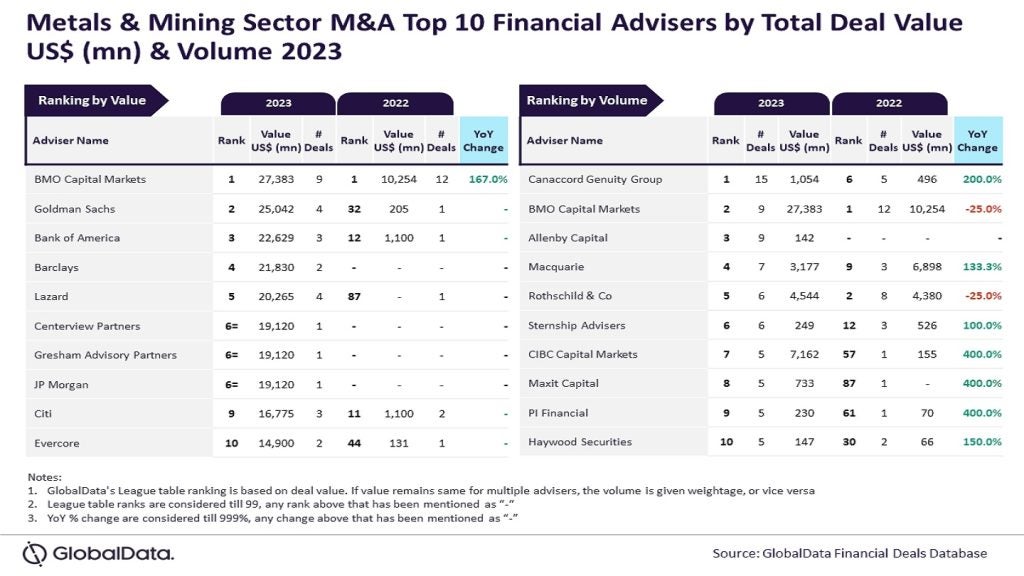The width and height of the screenshot is (1024, 576).
Task: Click the 2023 header in value table
Action: click(x=278, y=104)
